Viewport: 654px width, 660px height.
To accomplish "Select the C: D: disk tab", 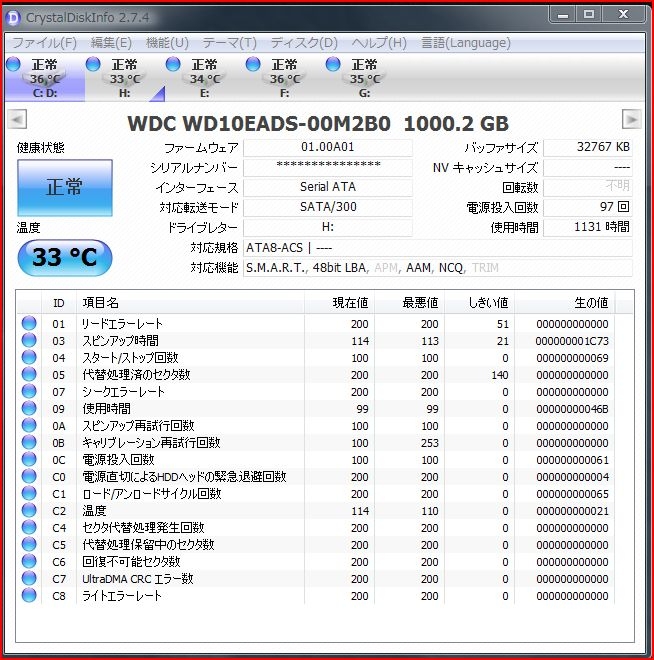I will (x=45, y=78).
